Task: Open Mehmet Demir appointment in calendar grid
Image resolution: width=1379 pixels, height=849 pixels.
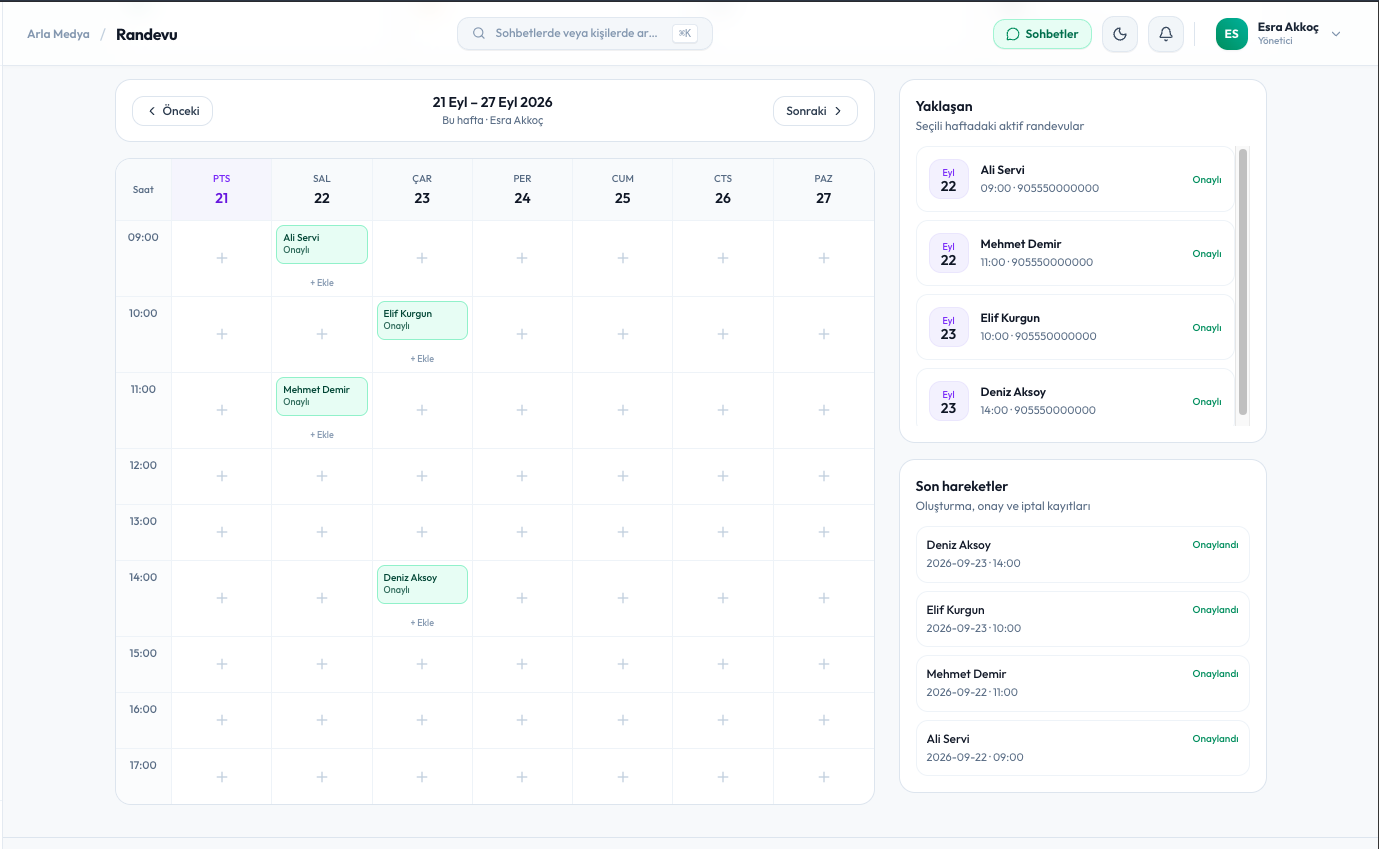Action: 322,396
